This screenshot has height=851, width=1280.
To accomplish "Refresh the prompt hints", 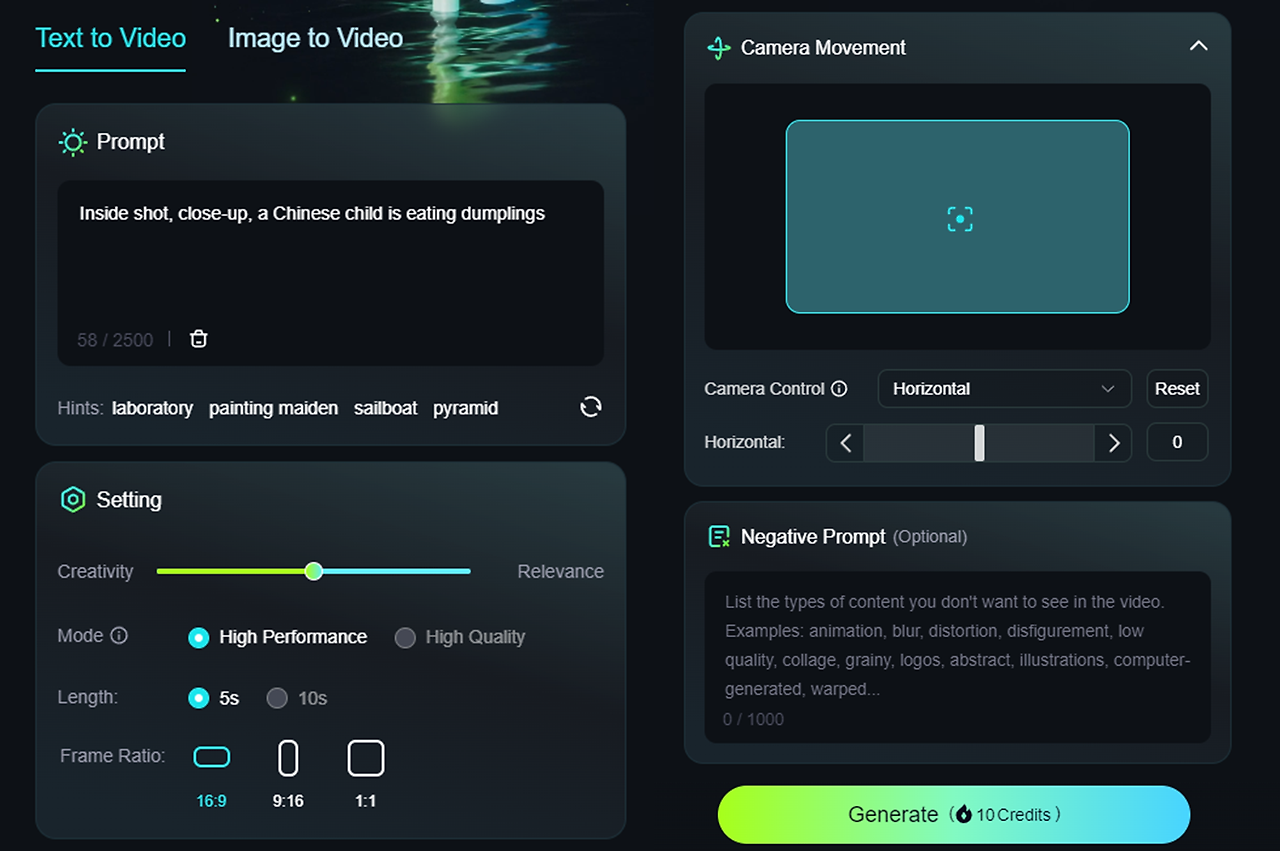I will (591, 406).
